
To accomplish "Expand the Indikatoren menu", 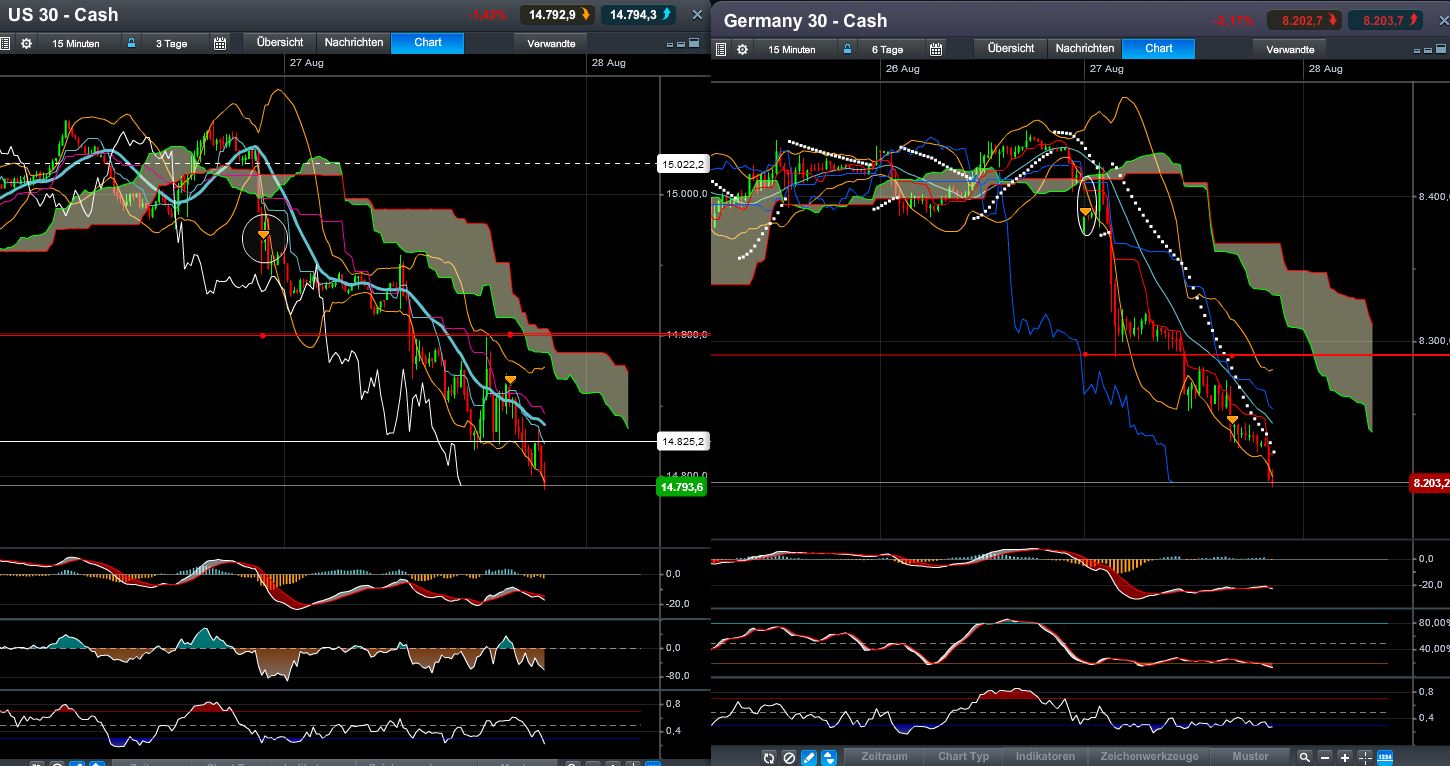I will 1045,757.
